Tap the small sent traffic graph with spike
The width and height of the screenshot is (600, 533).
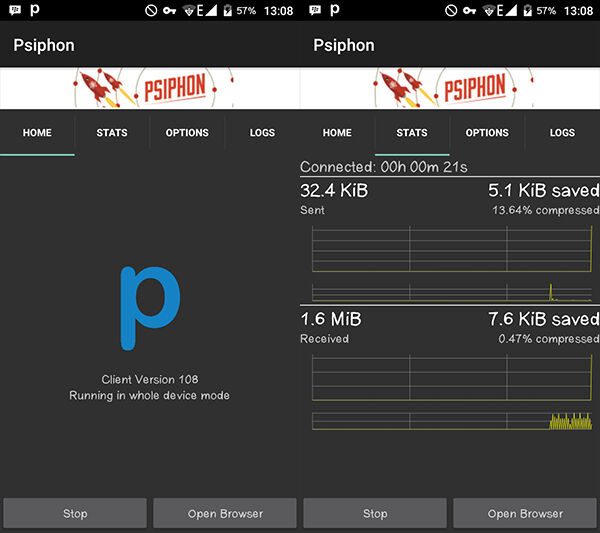pos(452,292)
